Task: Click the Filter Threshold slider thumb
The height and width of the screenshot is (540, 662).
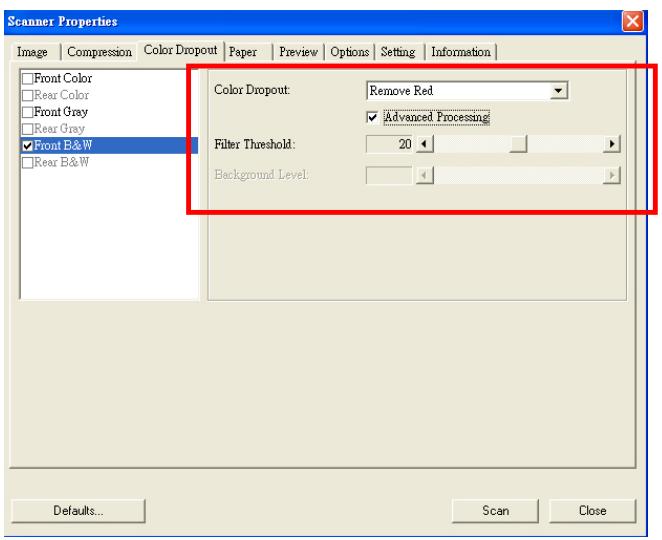Action: click(517, 144)
